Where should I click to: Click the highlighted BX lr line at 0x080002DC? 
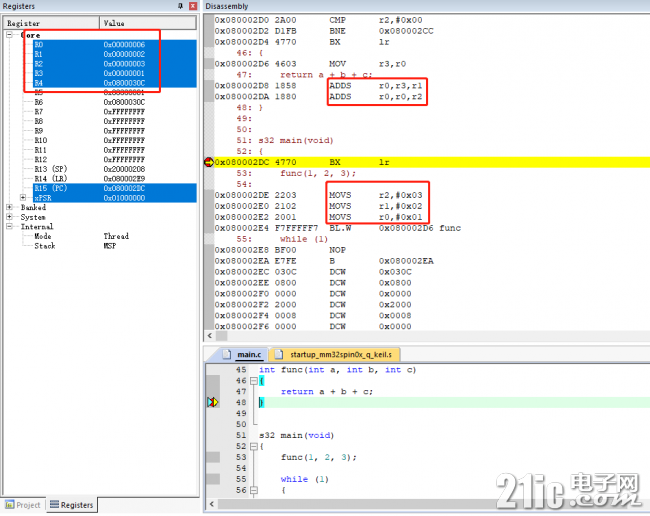[x=432, y=162]
